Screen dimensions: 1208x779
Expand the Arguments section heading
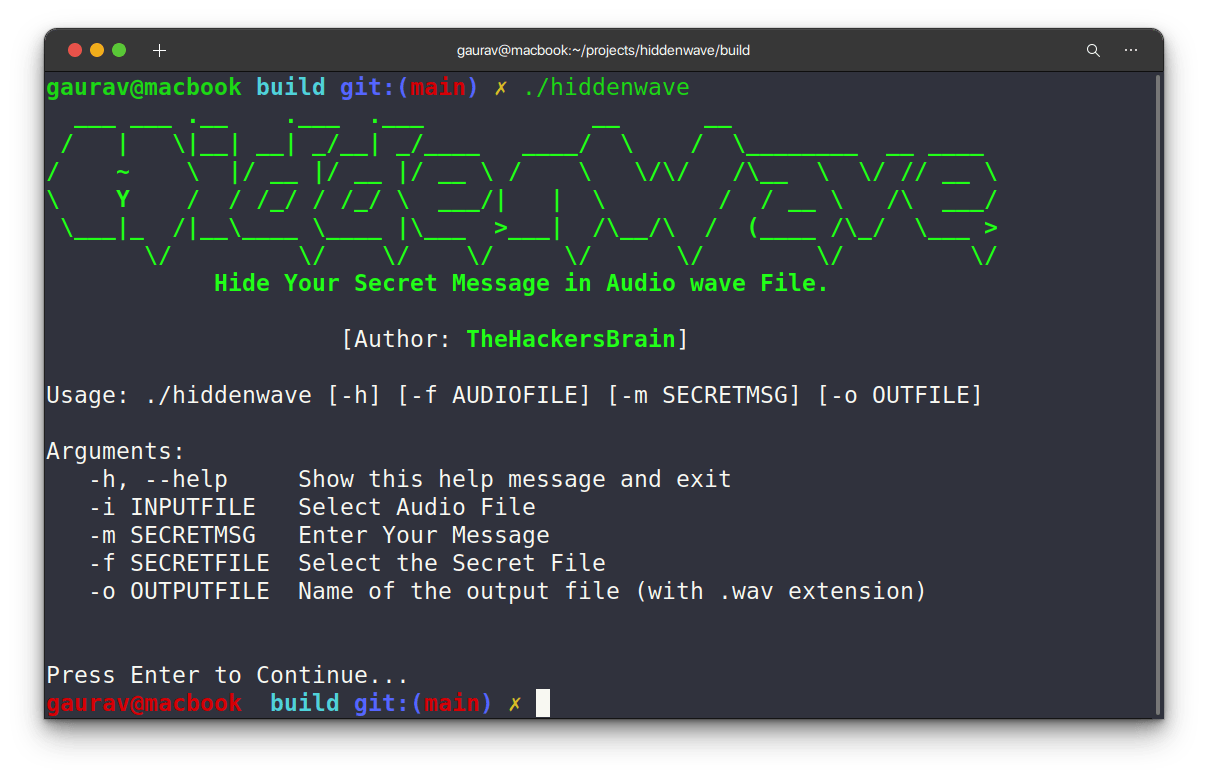coord(115,451)
